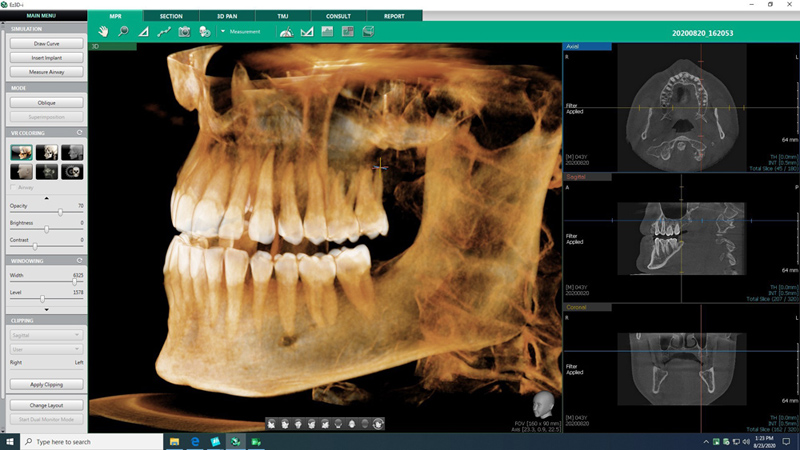The image size is (800, 450).
Task: Click the protractor measurement icon
Action: coord(286,32)
